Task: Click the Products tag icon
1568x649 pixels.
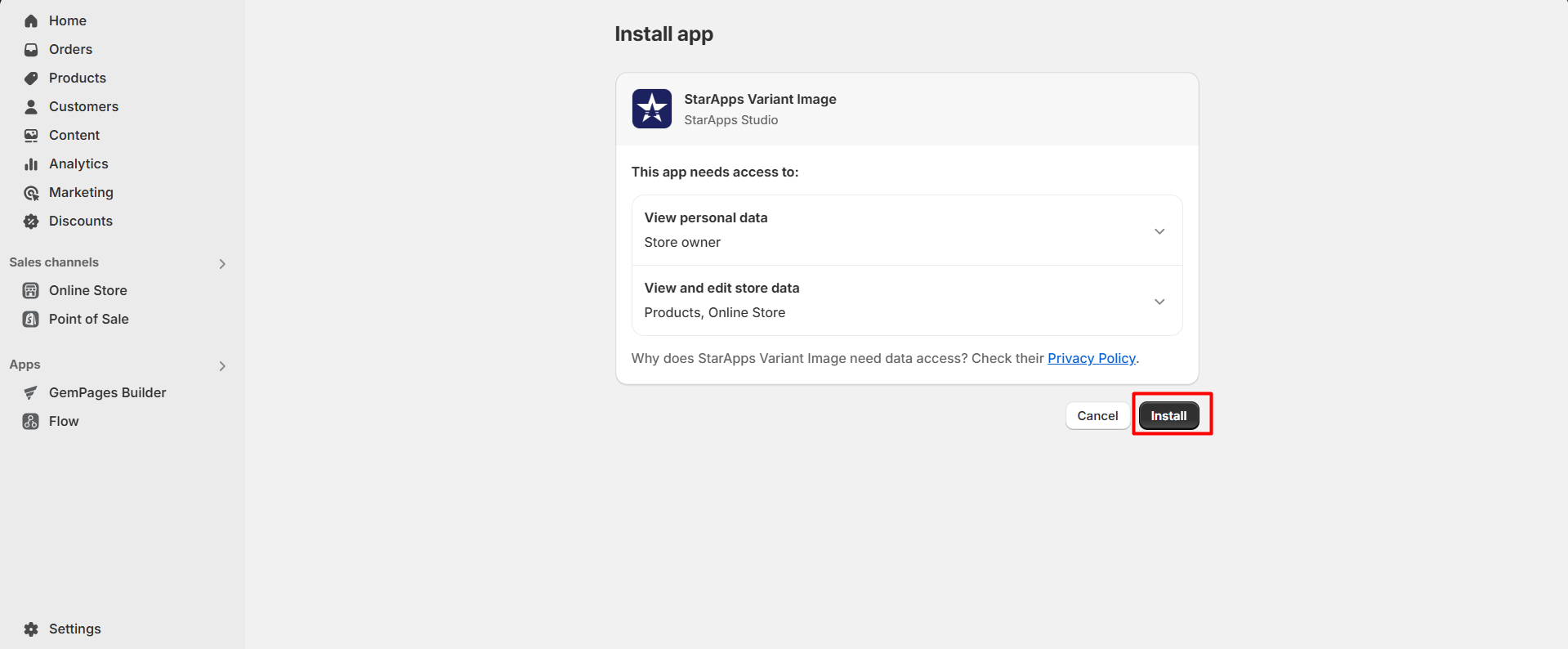Action: (30, 78)
